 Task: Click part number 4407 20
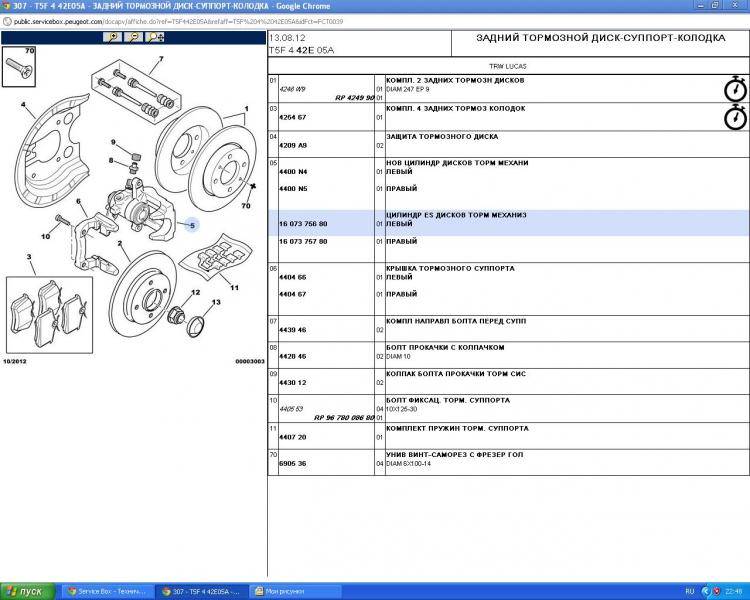[292, 436]
